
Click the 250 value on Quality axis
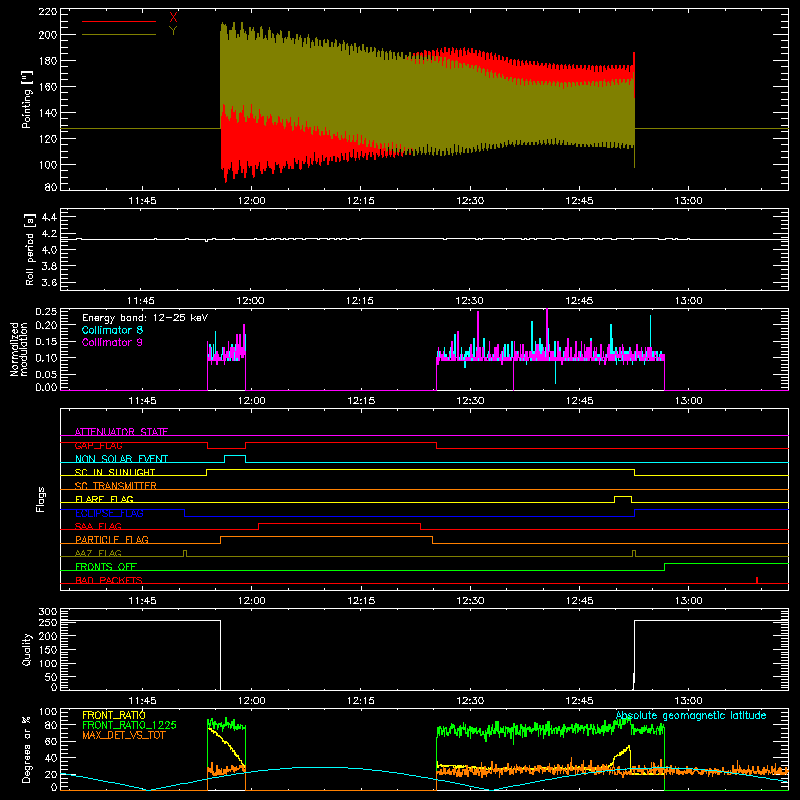pyautogui.click(x=48, y=622)
